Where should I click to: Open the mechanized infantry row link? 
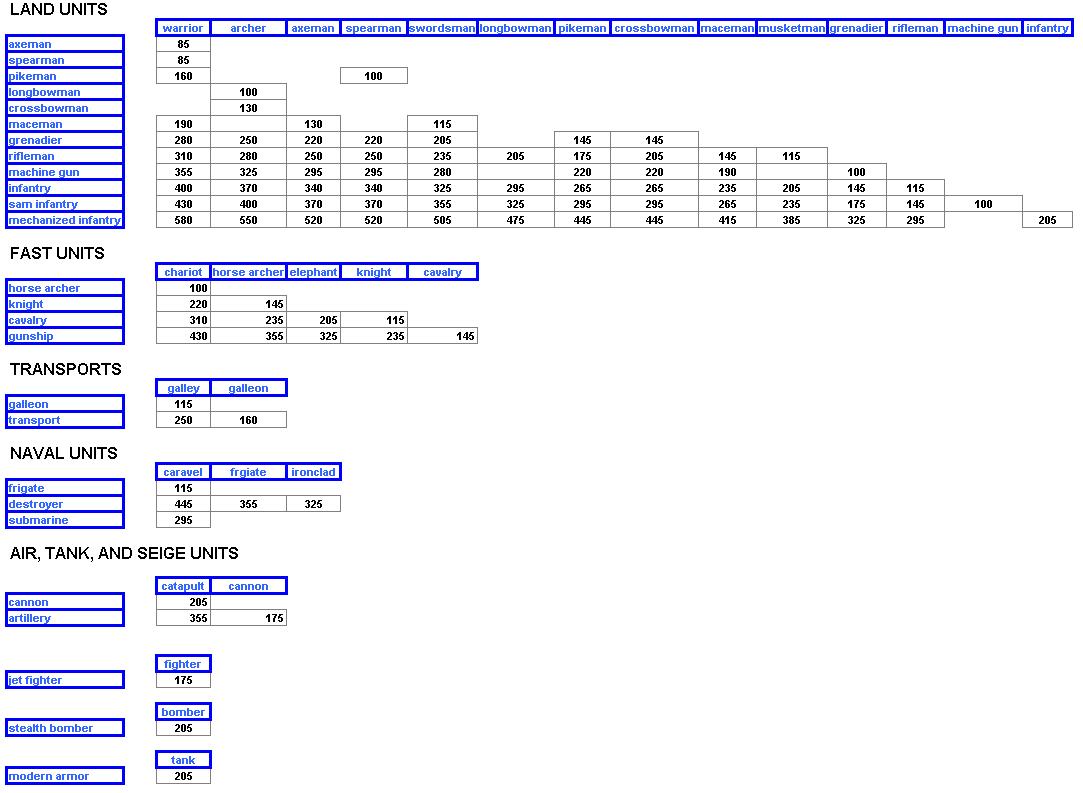click(64, 220)
